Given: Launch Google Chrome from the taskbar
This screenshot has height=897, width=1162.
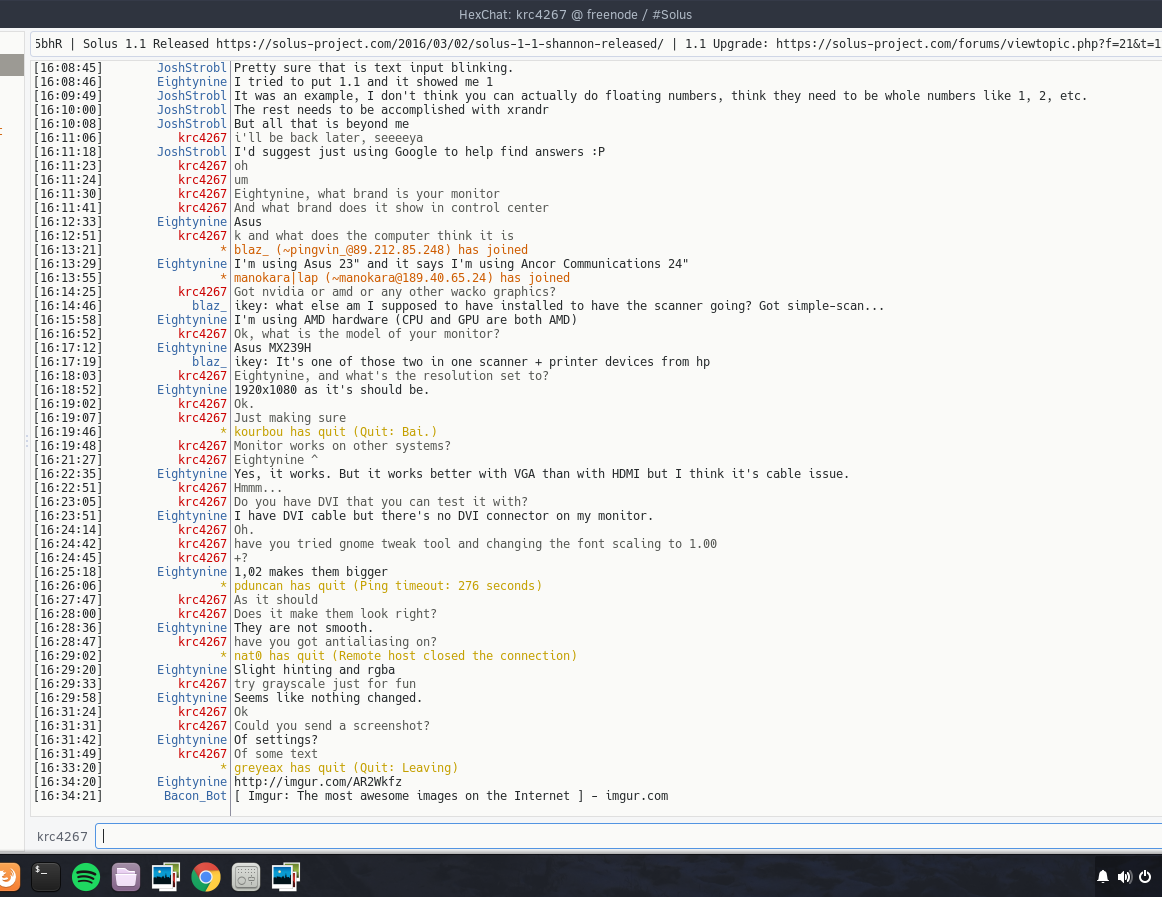Looking at the screenshot, I should (206, 877).
